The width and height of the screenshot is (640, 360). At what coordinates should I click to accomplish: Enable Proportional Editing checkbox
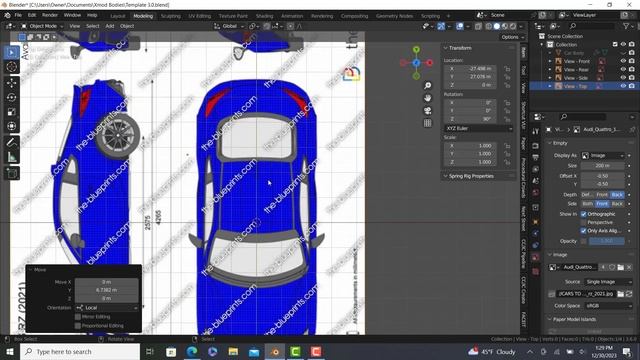(78, 326)
